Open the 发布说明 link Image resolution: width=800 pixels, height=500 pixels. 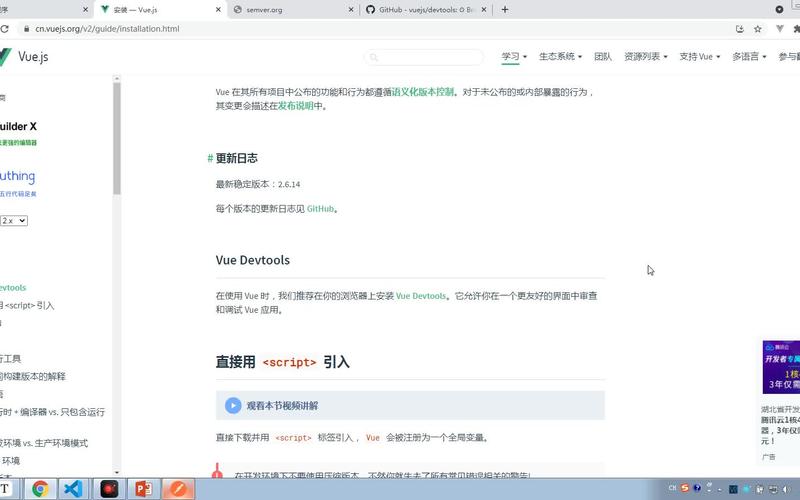tap(295, 106)
